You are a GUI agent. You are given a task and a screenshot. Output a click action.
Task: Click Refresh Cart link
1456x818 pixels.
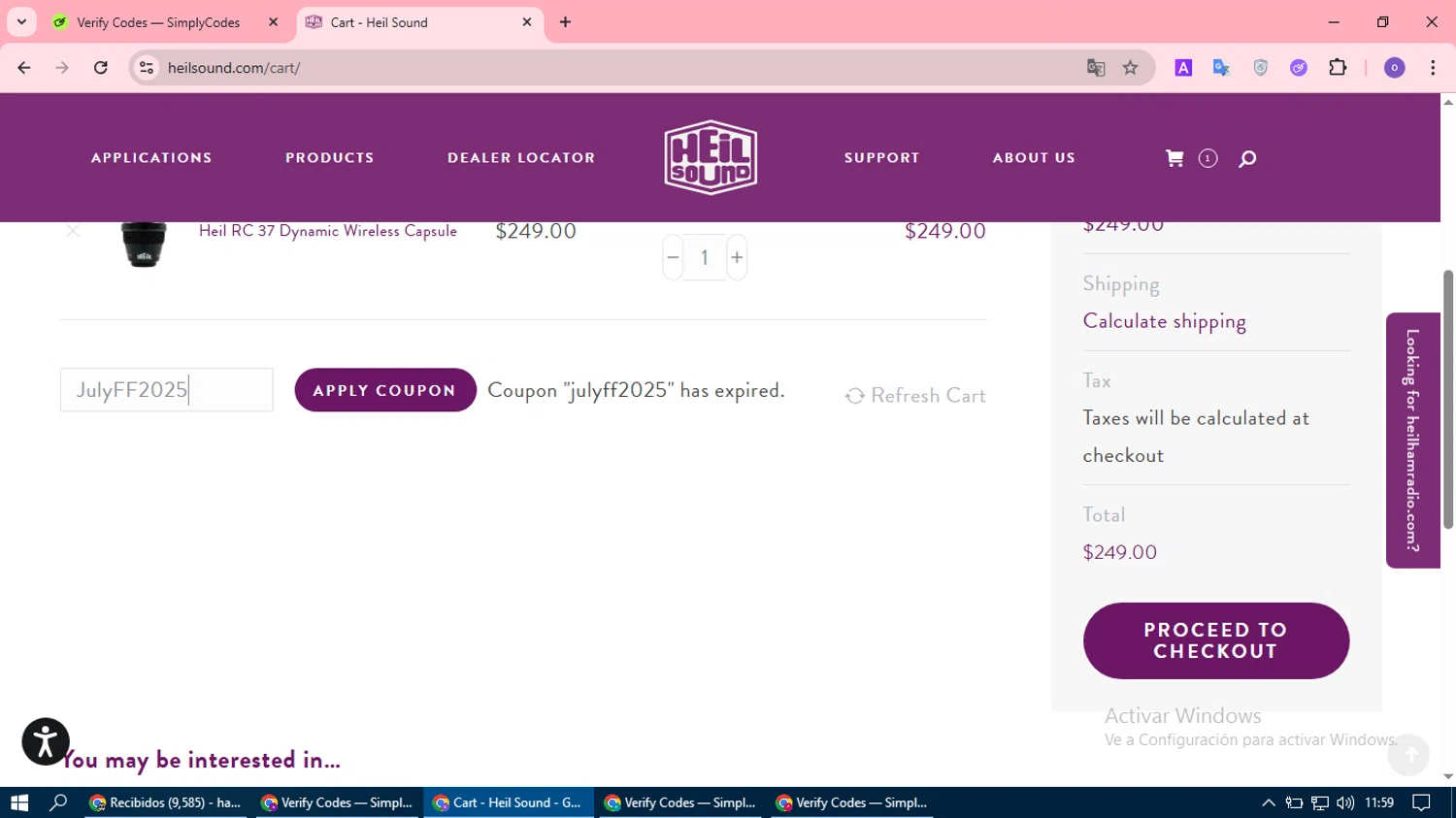click(915, 396)
